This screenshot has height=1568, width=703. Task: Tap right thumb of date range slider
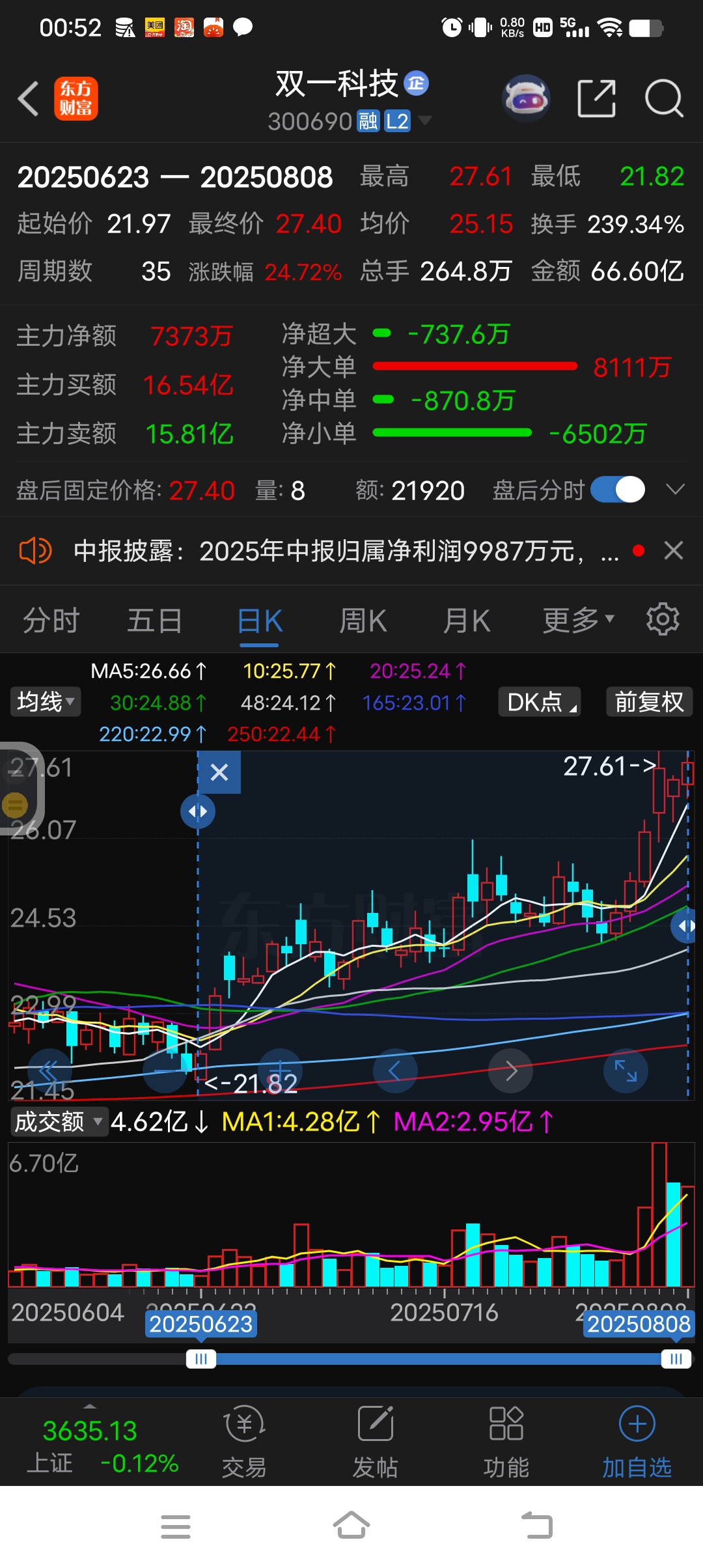coord(676,1359)
